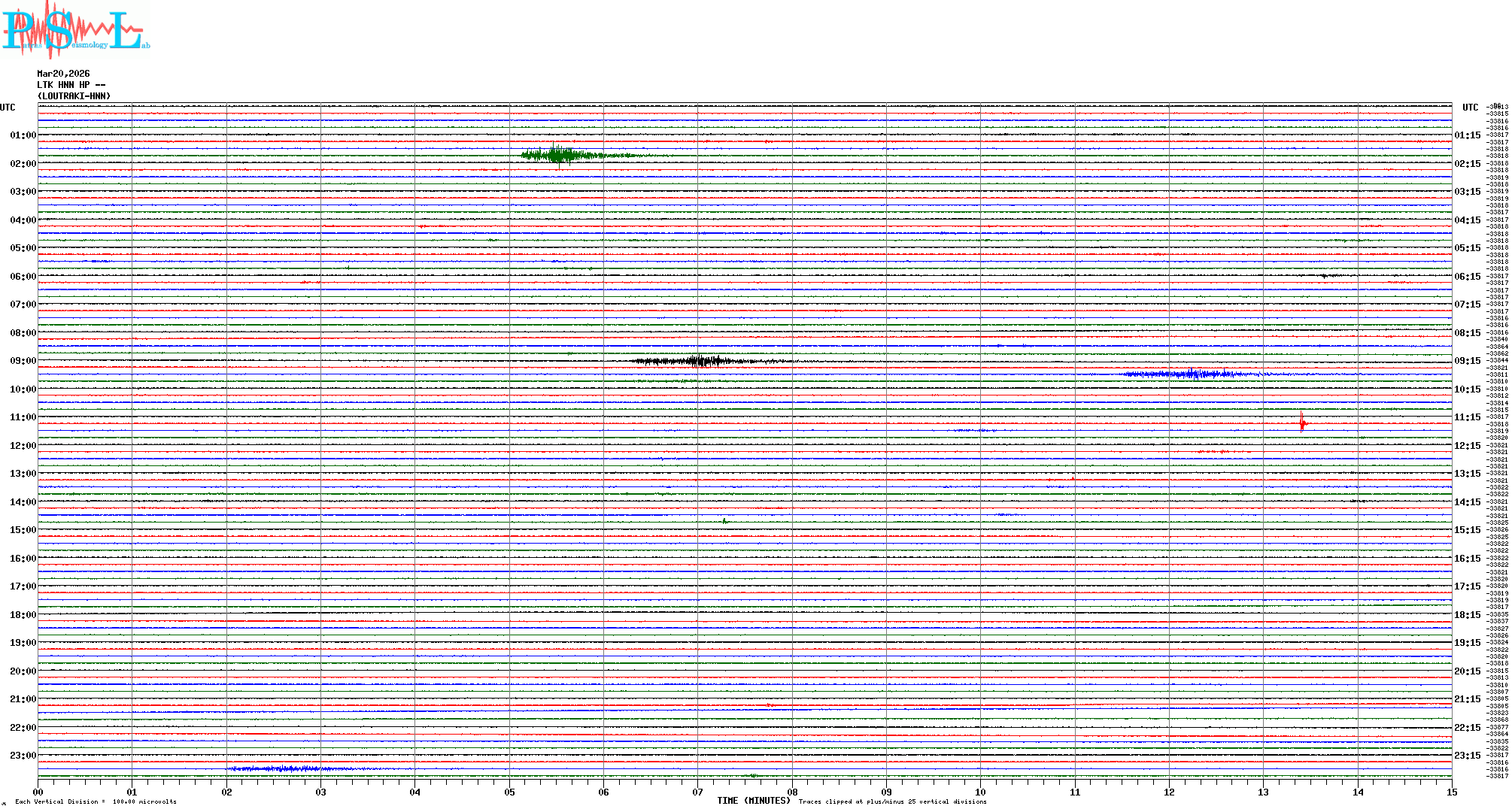This screenshot has width=1512, height=812.
Task: Click the 21:15 time label on the right
Action: pos(1467,699)
